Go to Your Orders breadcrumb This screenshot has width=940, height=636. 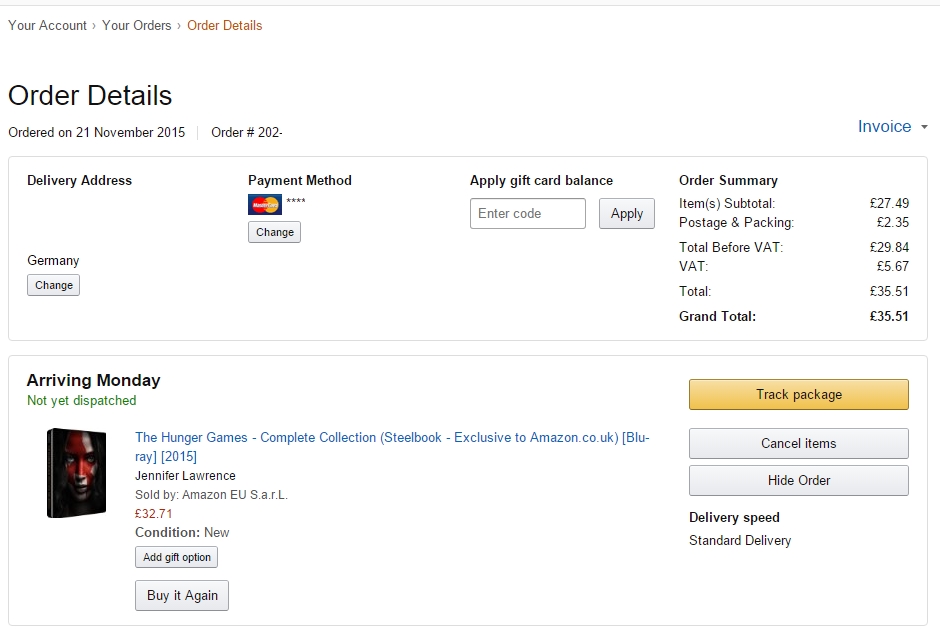(x=137, y=25)
